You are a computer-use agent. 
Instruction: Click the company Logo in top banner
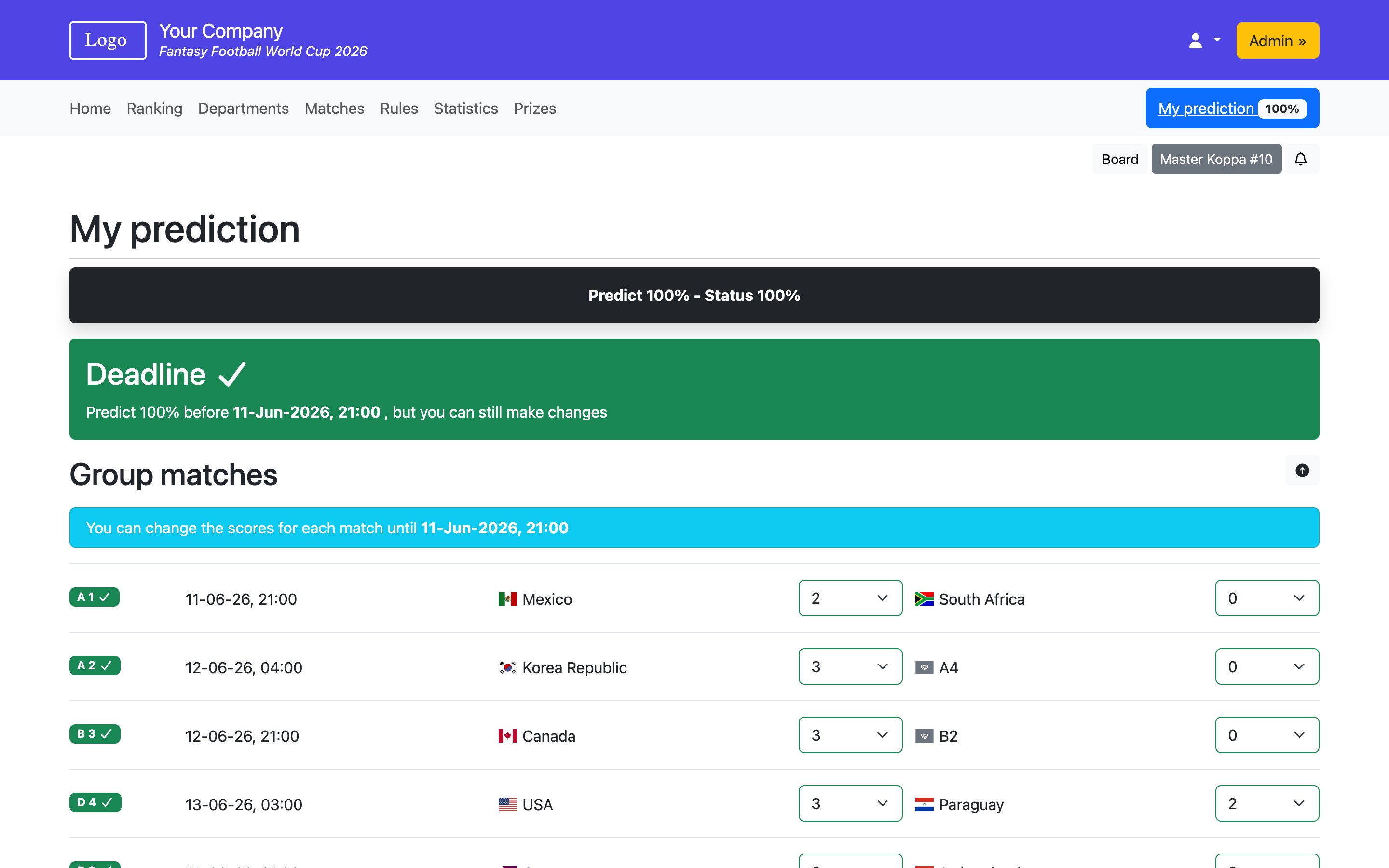pyautogui.click(x=107, y=40)
